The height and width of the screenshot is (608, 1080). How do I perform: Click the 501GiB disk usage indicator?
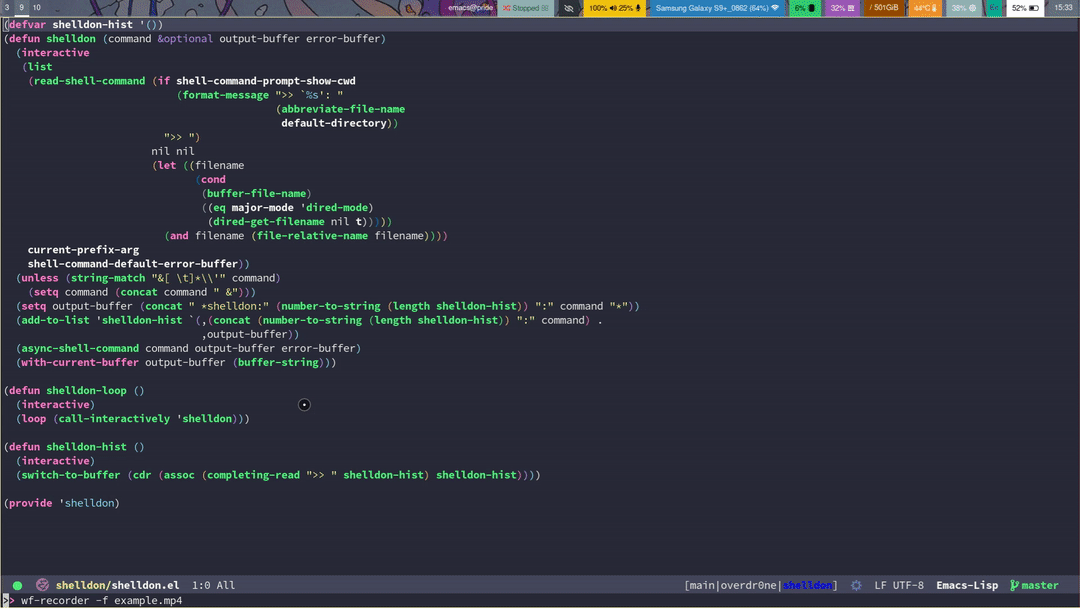(x=884, y=8)
